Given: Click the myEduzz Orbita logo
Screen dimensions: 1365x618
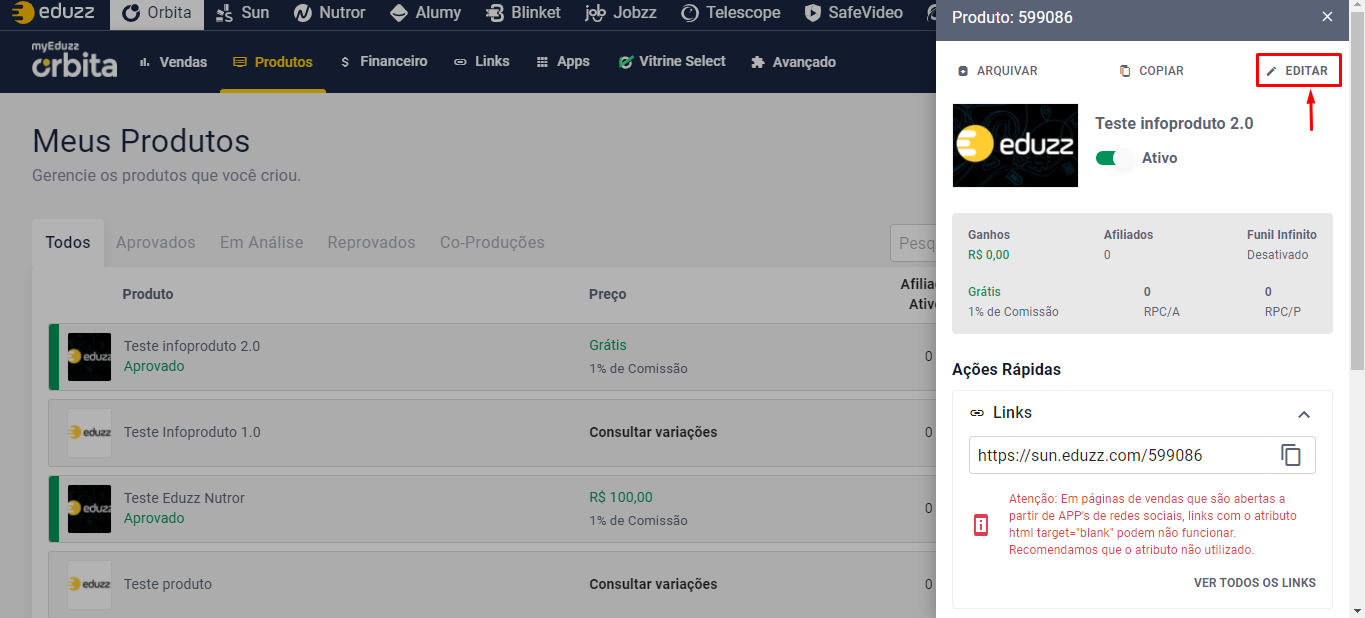Looking at the screenshot, I should point(74,61).
